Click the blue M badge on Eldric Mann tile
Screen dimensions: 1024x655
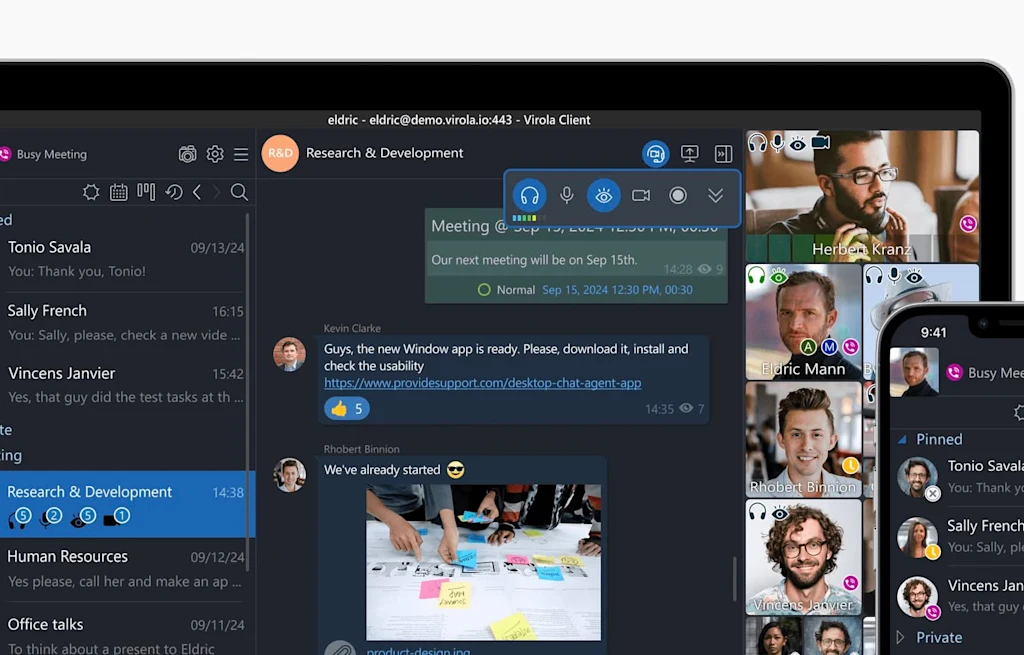pyautogui.click(x=829, y=347)
